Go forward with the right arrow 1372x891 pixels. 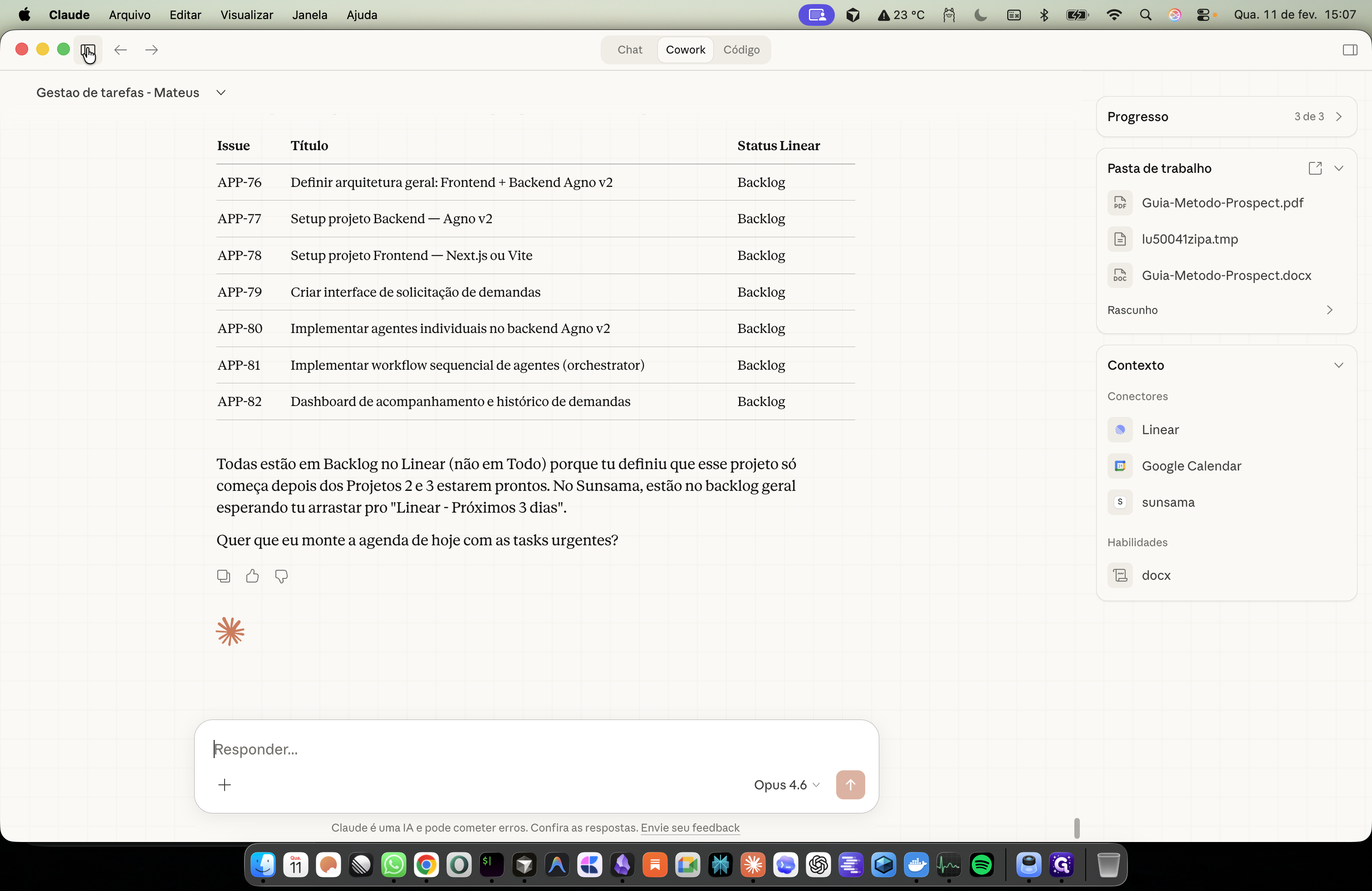(152, 49)
